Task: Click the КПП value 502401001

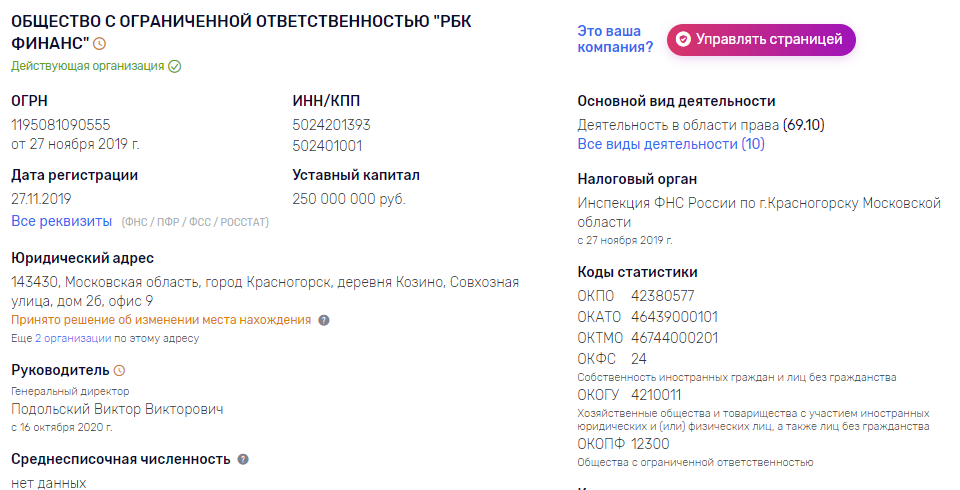Action: click(x=327, y=144)
